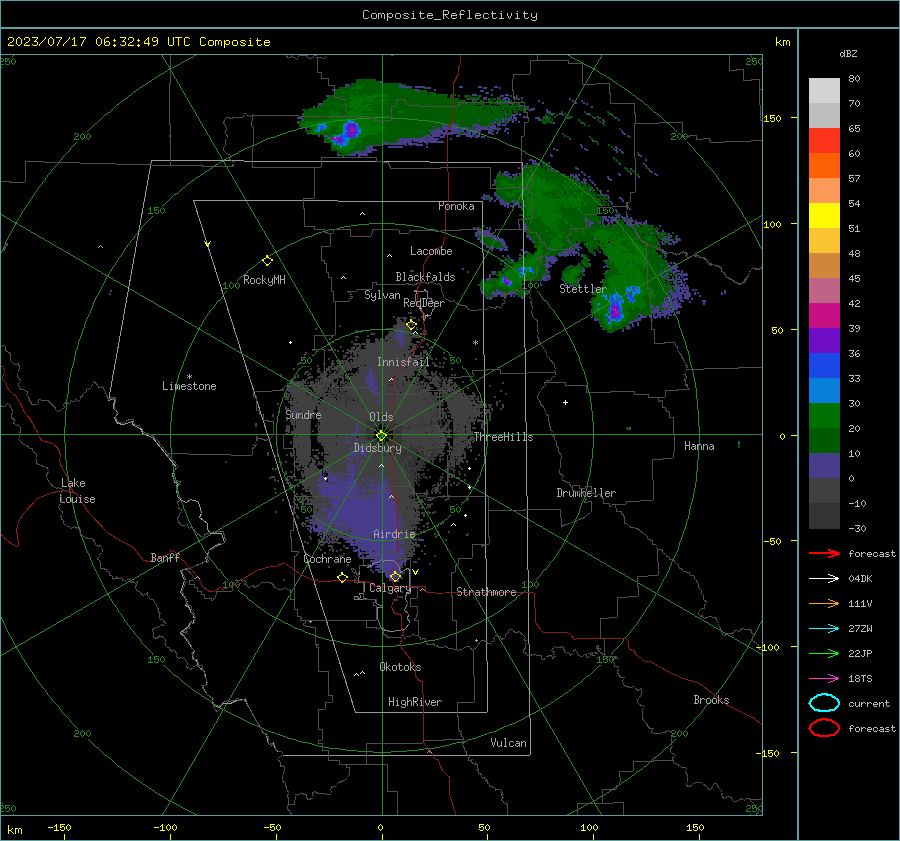Click the Calgary city label
This screenshot has height=841, width=900.
click(390, 588)
